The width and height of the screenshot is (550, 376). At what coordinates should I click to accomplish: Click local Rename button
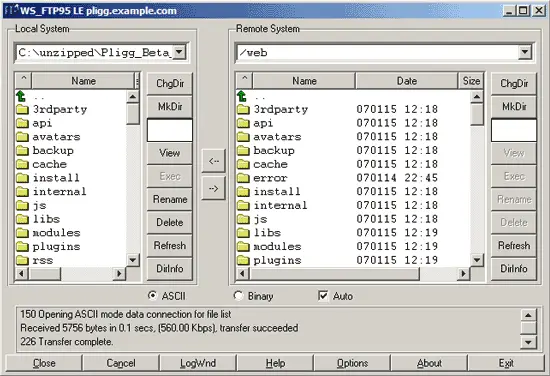pos(170,199)
